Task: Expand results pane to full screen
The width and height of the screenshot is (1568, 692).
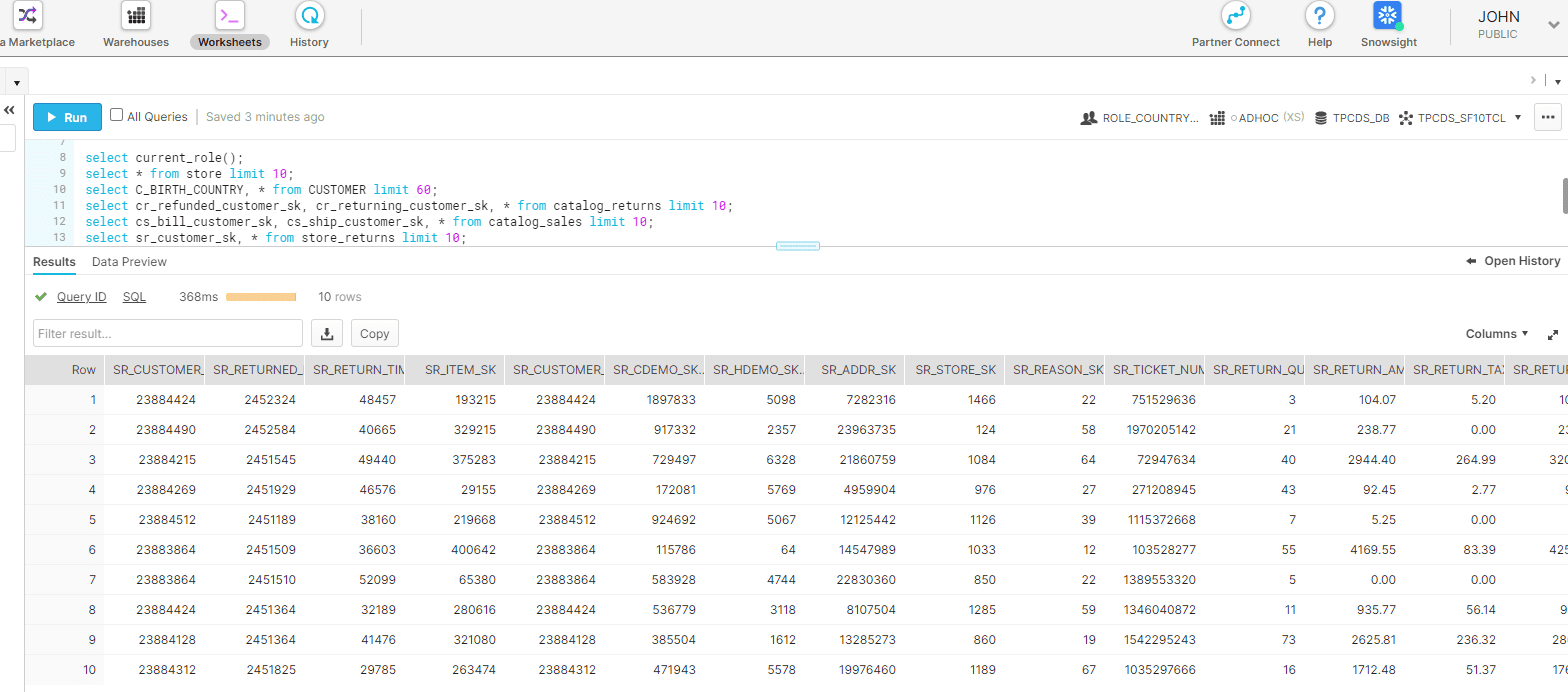Action: [1552, 334]
